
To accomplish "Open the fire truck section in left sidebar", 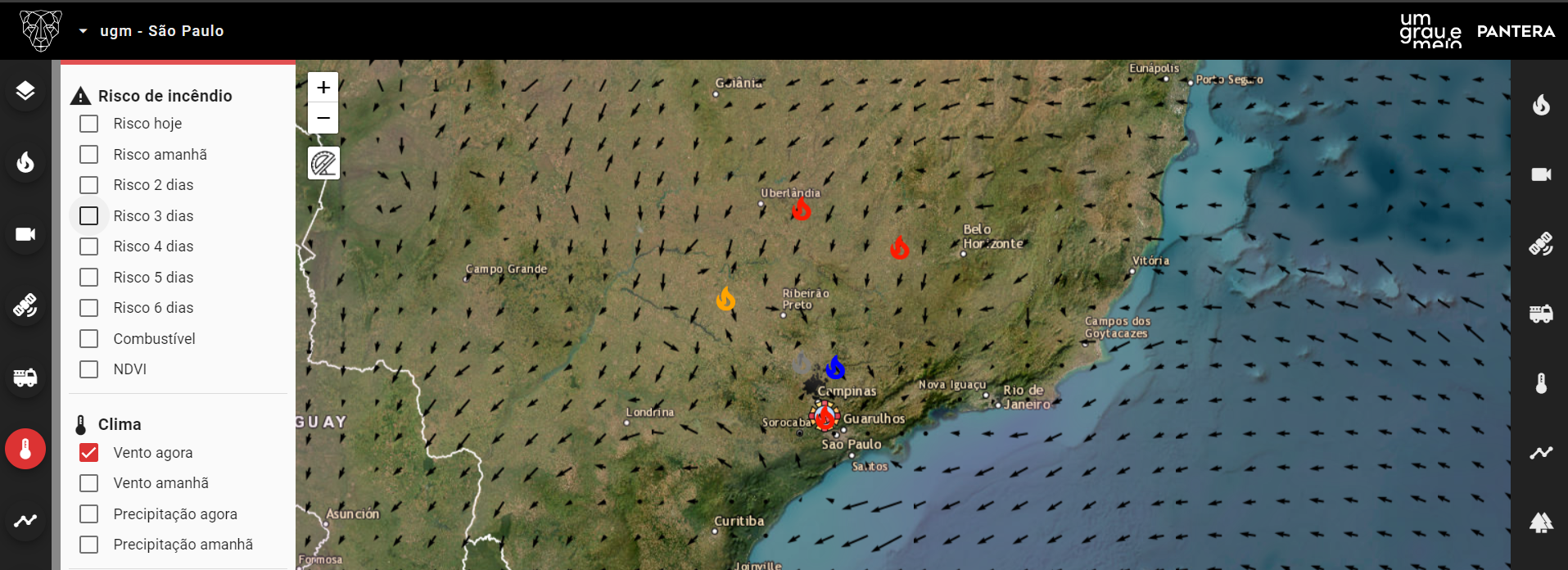I will (25, 378).
